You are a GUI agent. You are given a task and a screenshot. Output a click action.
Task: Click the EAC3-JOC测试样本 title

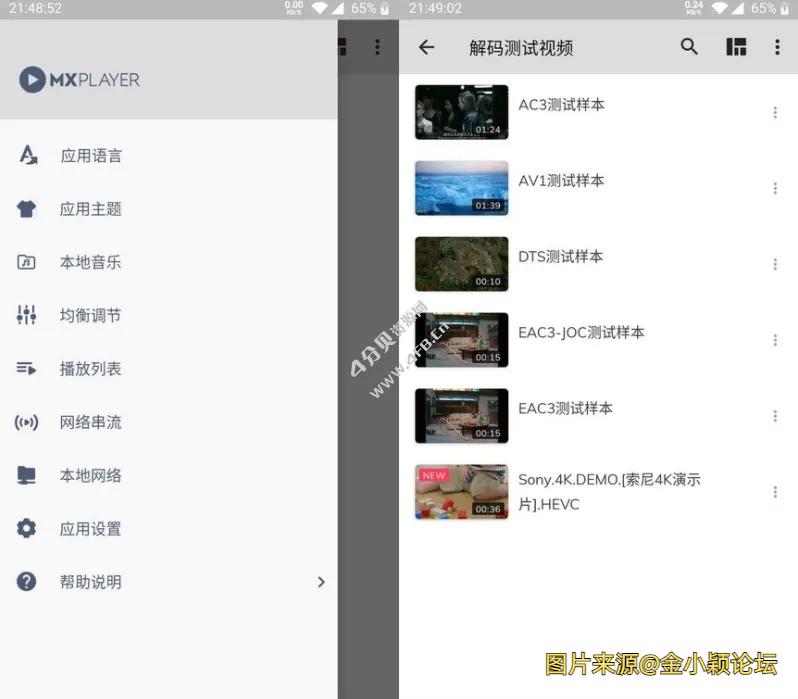[x=581, y=332]
